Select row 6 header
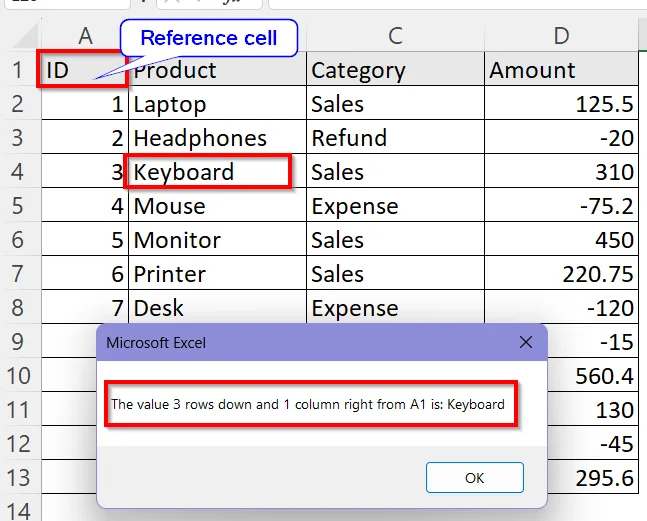Image resolution: width=647 pixels, height=521 pixels. pos(17,239)
